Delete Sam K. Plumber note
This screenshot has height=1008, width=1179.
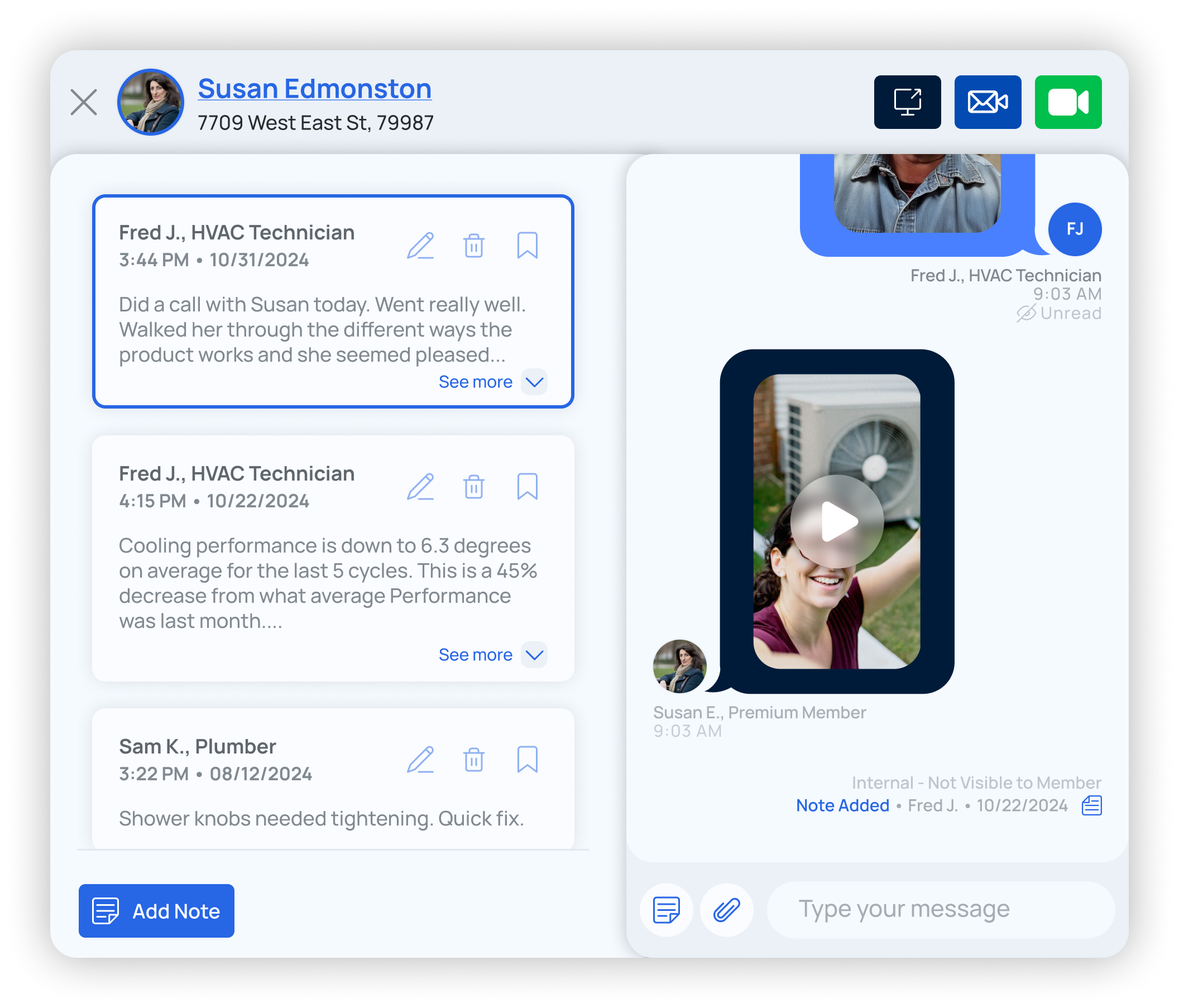tap(473, 760)
